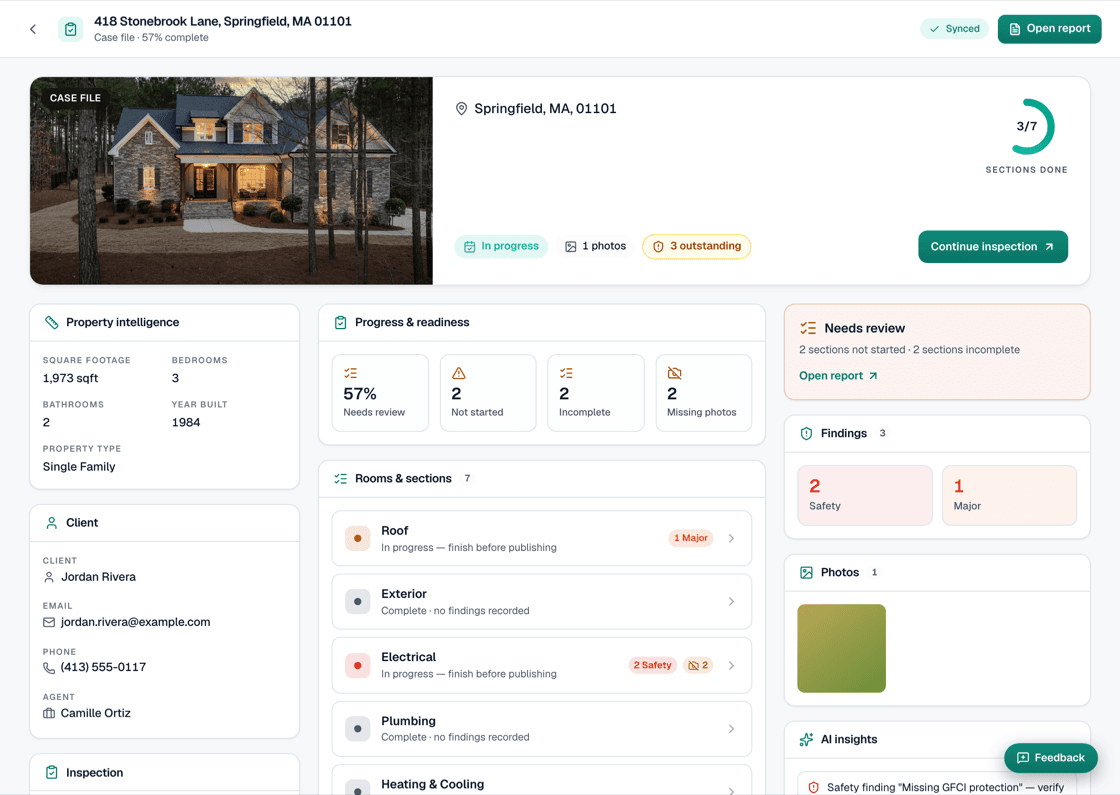The width and height of the screenshot is (1120, 795).
Task: Click the email jordan.rivera@example.com
Action: (x=136, y=622)
